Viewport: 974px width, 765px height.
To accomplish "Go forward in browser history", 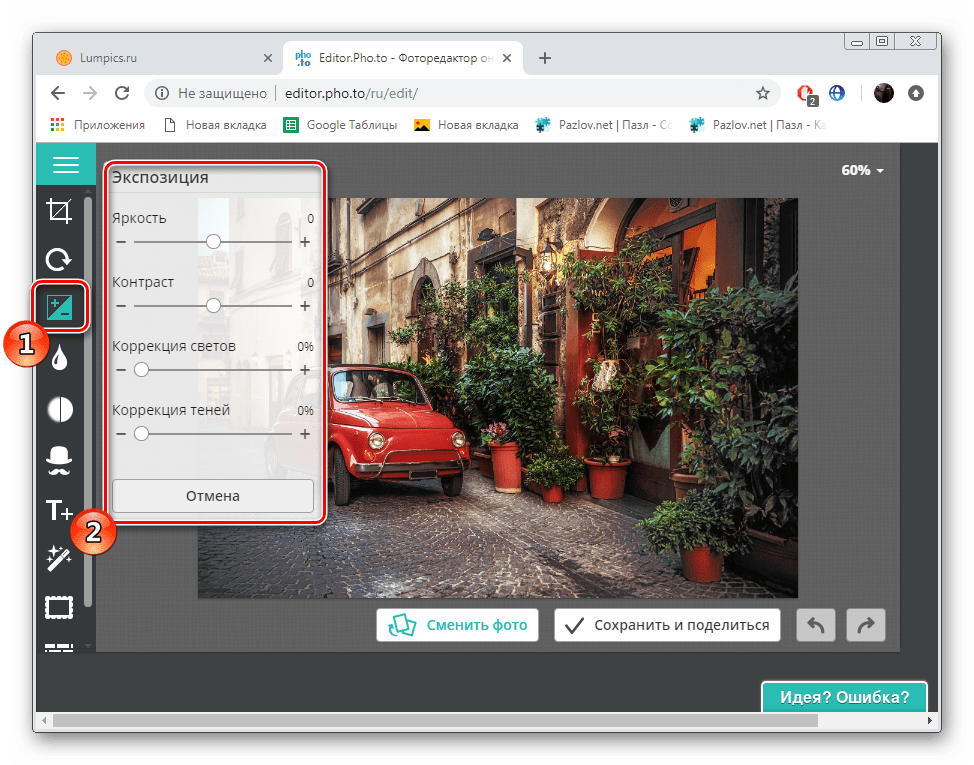I will coord(90,93).
